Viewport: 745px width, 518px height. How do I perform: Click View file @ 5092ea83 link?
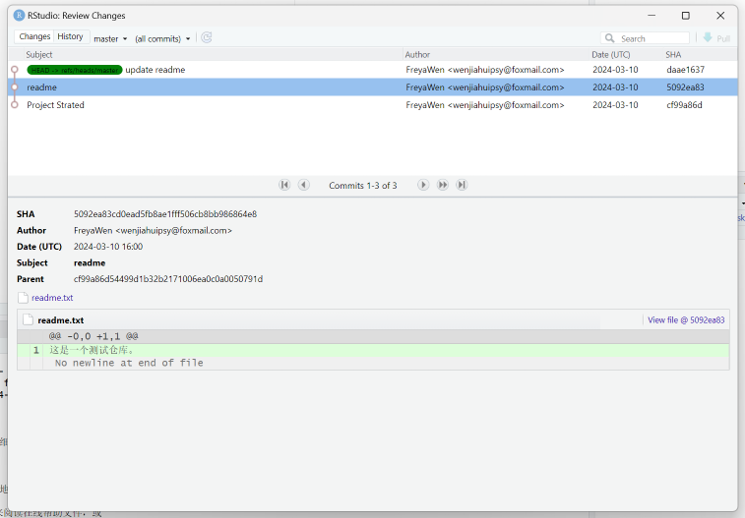(x=685, y=320)
